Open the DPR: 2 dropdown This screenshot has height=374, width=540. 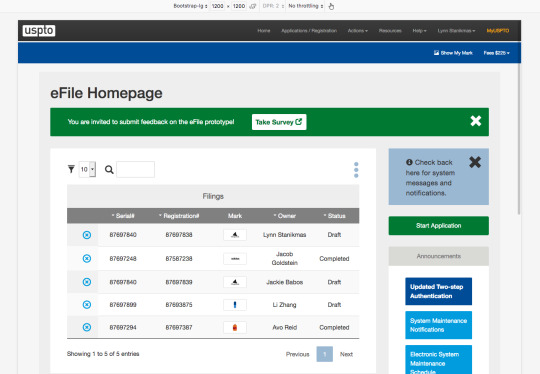(x=273, y=6)
